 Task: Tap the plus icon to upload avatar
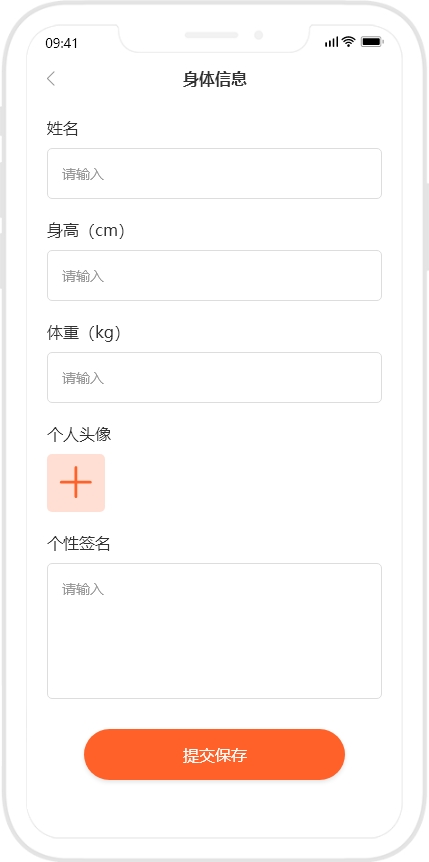[x=76, y=483]
